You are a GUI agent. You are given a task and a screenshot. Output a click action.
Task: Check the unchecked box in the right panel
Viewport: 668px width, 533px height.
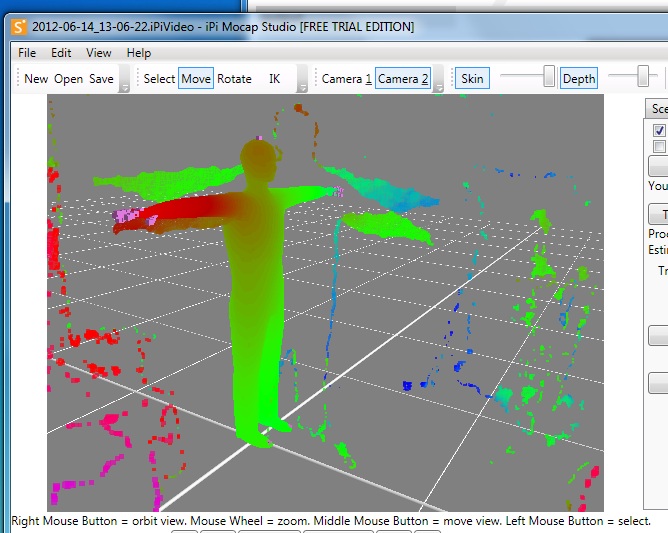pos(659,146)
